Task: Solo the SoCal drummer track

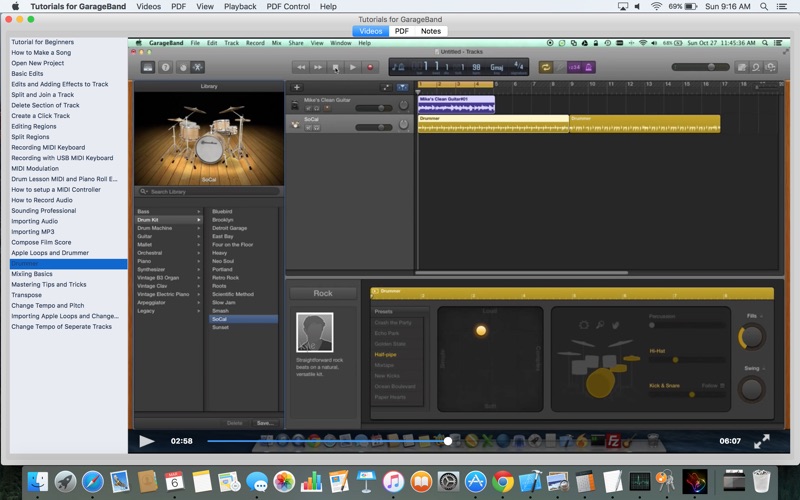Action: pos(317,128)
